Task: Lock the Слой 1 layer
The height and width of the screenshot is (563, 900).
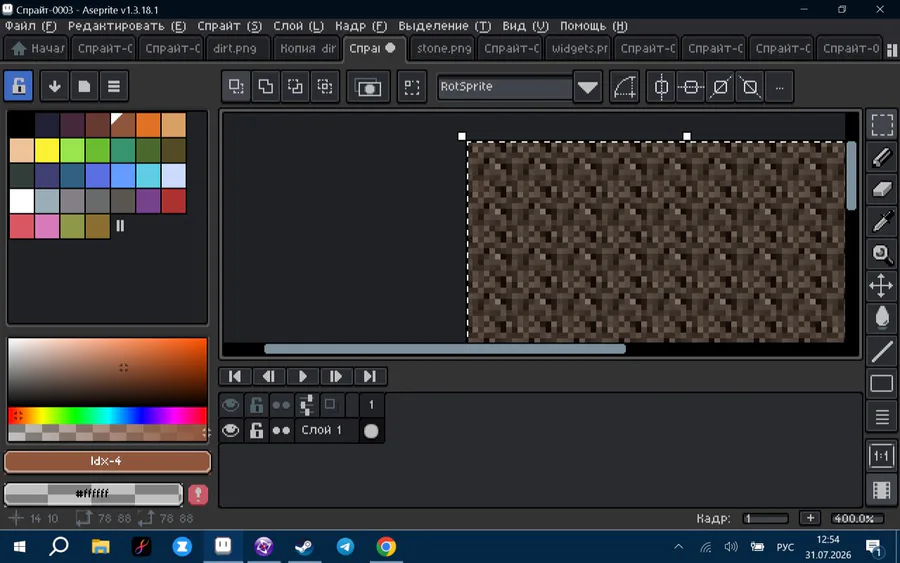Action: pyautogui.click(x=256, y=430)
